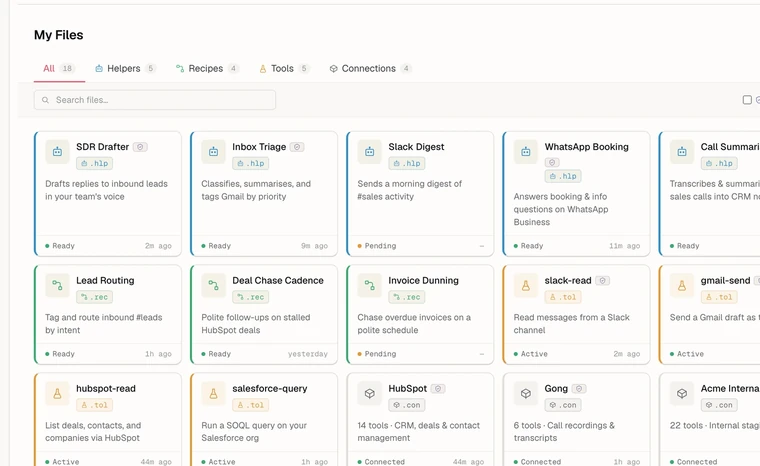This screenshot has height=466, width=760.
Task: Open the Inbox Triage card title
Action: pyautogui.click(x=259, y=147)
